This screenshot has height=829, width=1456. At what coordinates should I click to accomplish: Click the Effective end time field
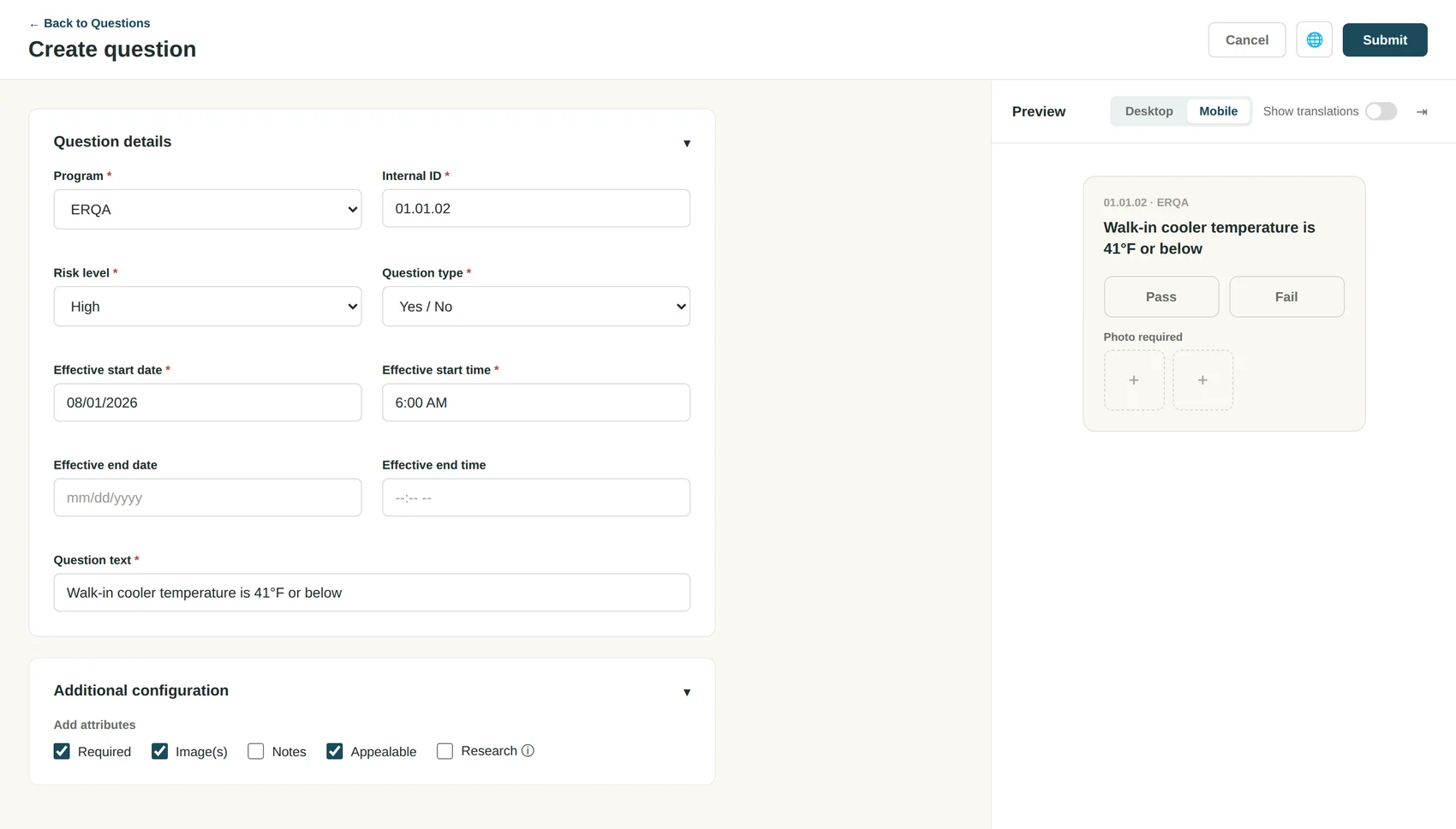click(x=536, y=498)
